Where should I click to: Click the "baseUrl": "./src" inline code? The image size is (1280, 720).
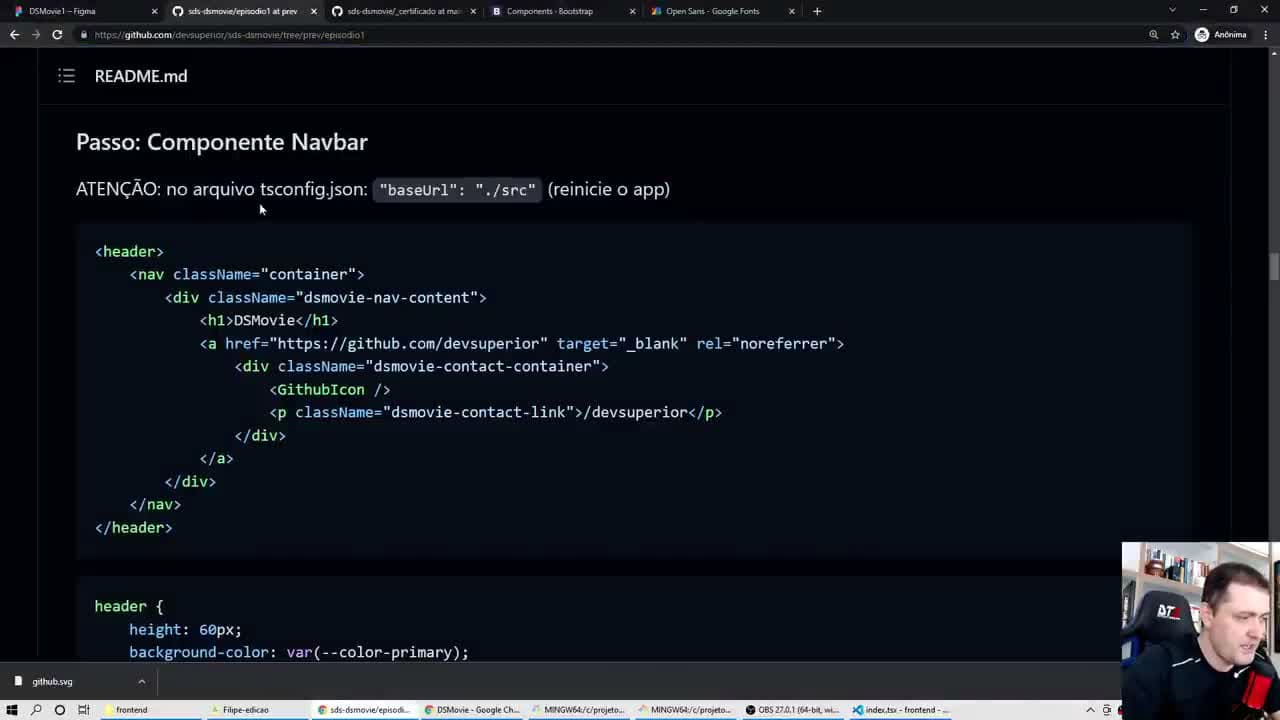[x=458, y=190]
